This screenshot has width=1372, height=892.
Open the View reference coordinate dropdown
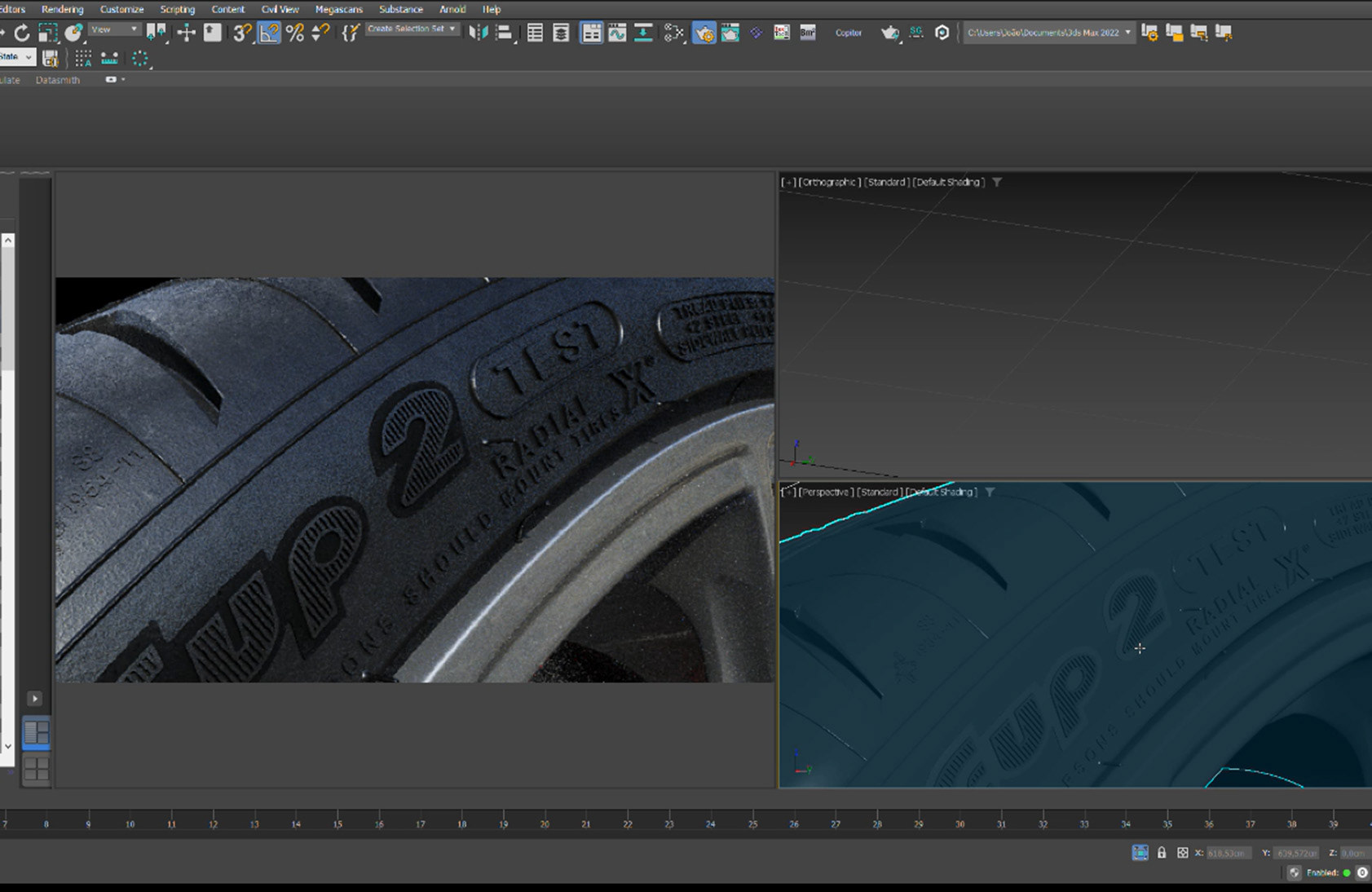click(x=114, y=29)
